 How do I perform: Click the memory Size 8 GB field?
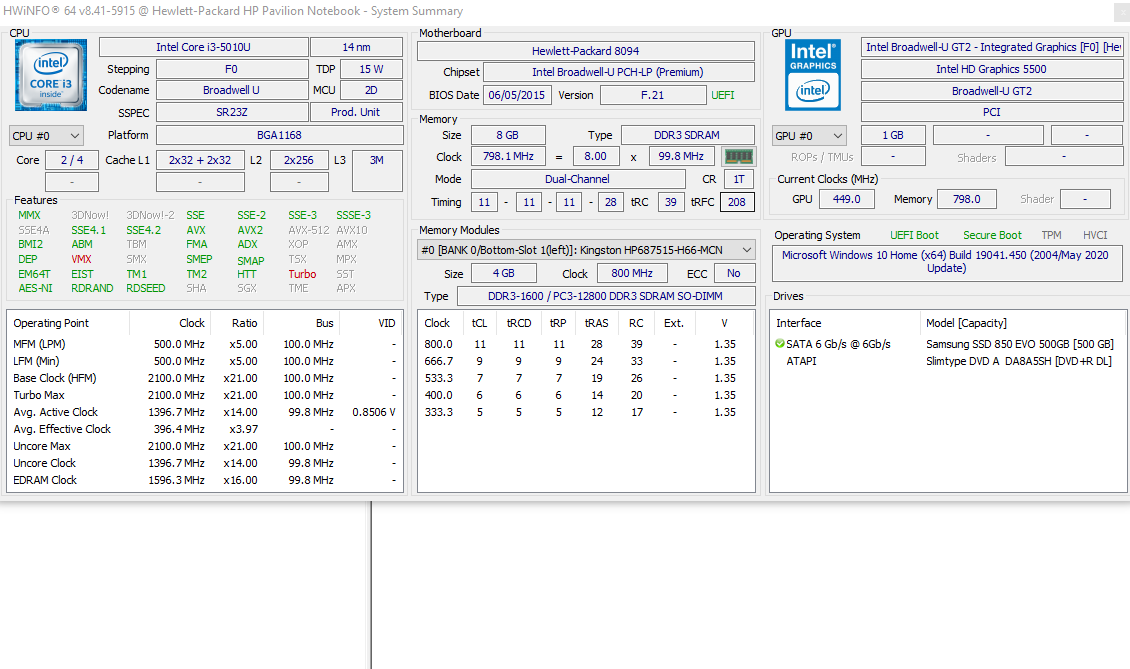pyautogui.click(x=507, y=136)
